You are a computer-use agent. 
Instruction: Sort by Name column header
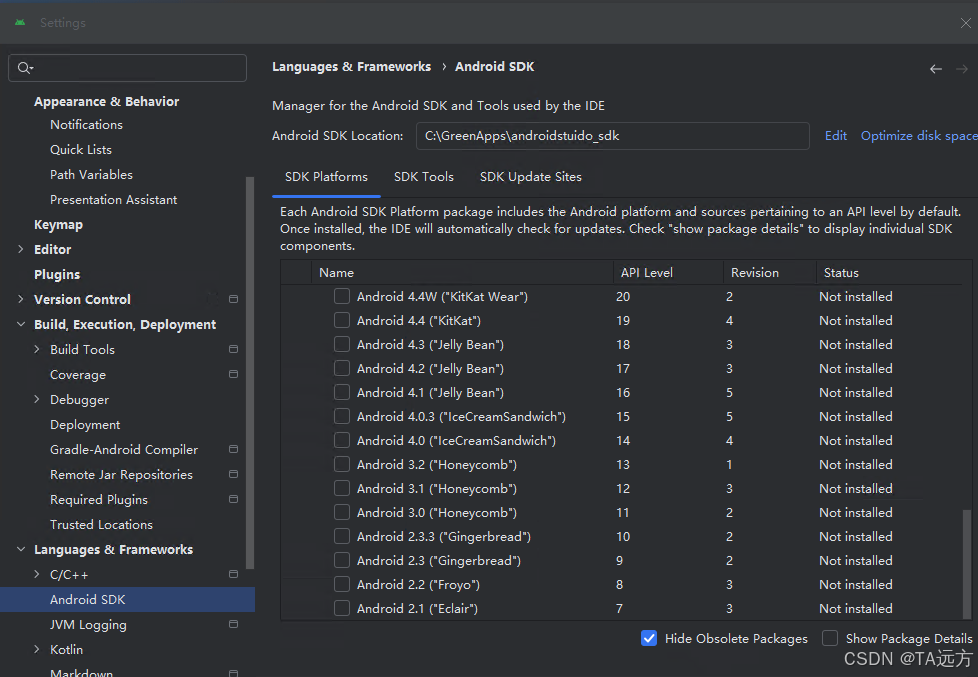pyautogui.click(x=462, y=273)
